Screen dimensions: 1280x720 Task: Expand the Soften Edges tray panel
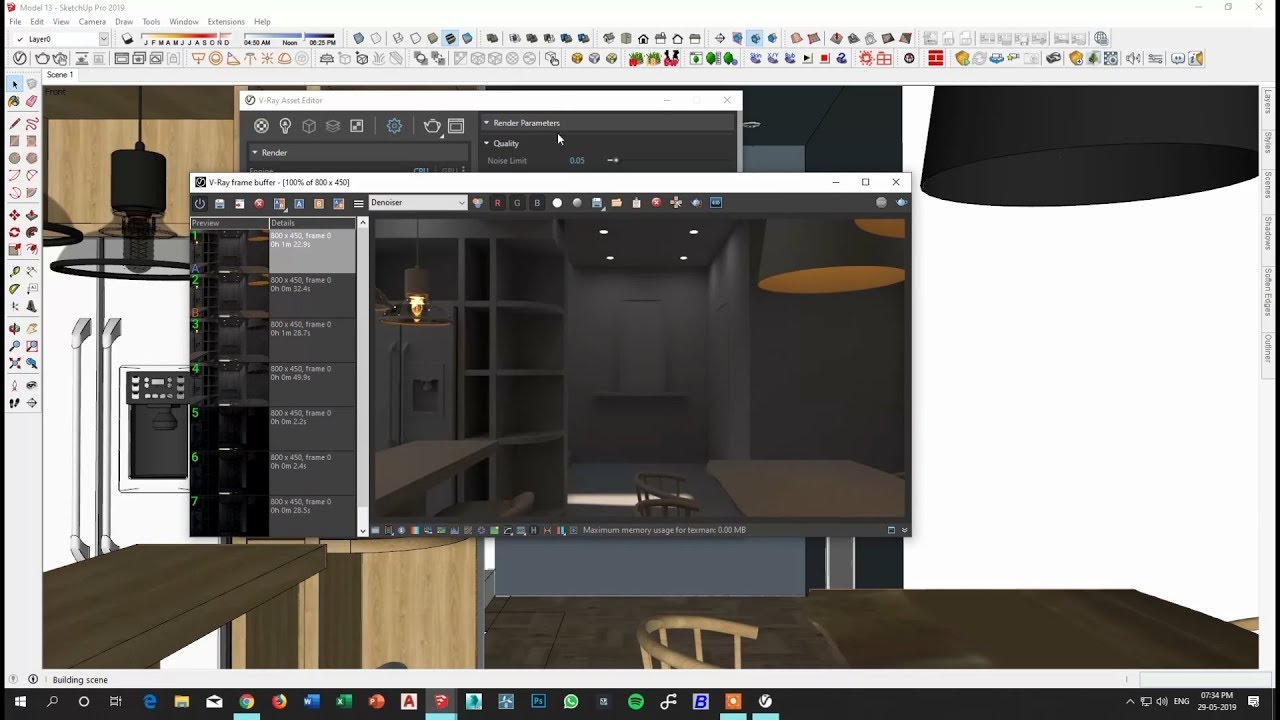1268,291
